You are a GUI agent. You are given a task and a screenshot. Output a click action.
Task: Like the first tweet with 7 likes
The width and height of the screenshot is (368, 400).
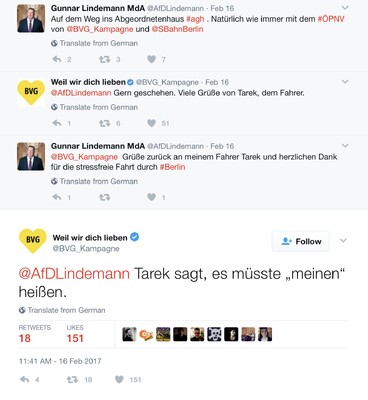[151, 59]
